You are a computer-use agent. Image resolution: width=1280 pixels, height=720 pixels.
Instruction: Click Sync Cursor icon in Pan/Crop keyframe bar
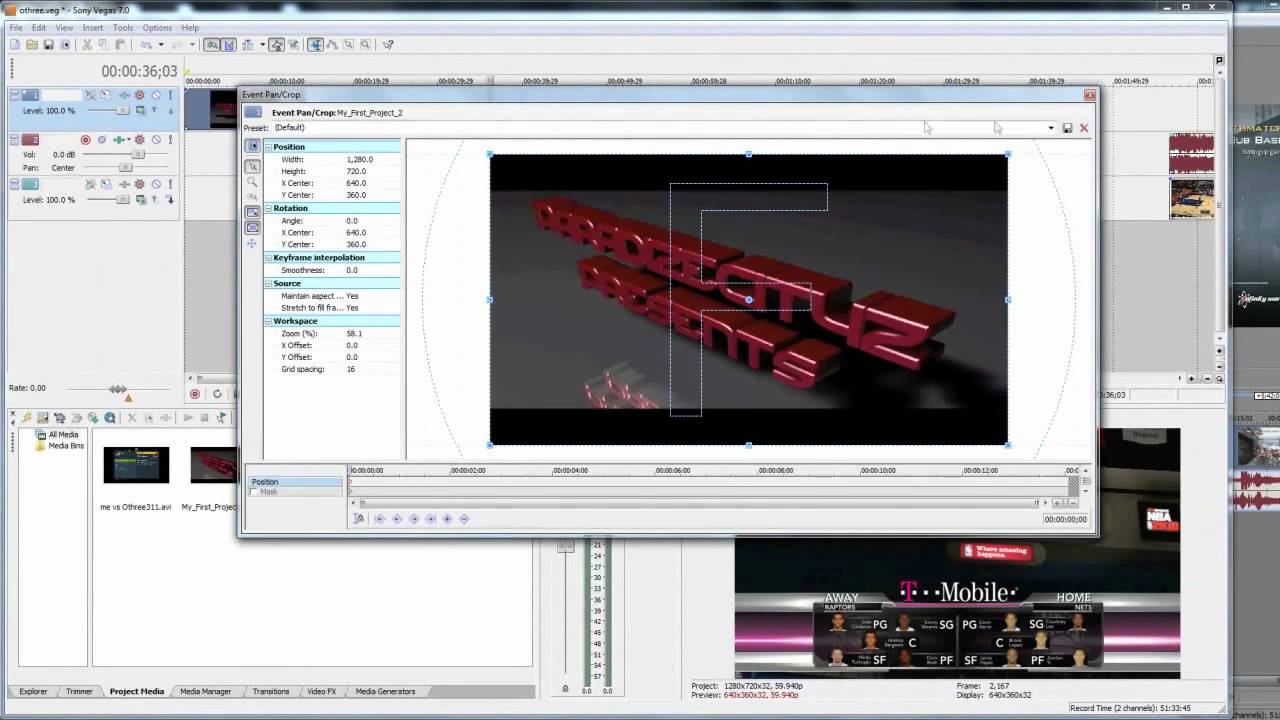click(x=358, y=518)
